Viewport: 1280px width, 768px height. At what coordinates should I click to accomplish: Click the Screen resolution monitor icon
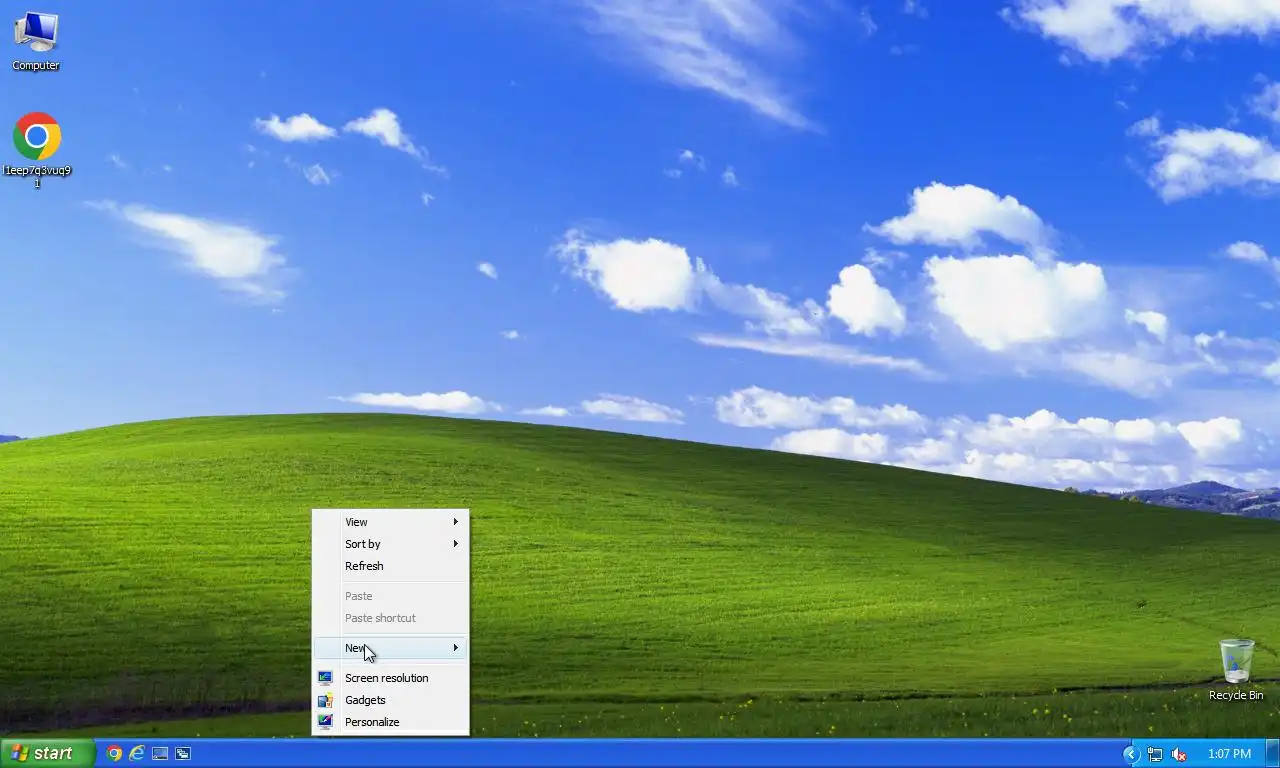325,678
